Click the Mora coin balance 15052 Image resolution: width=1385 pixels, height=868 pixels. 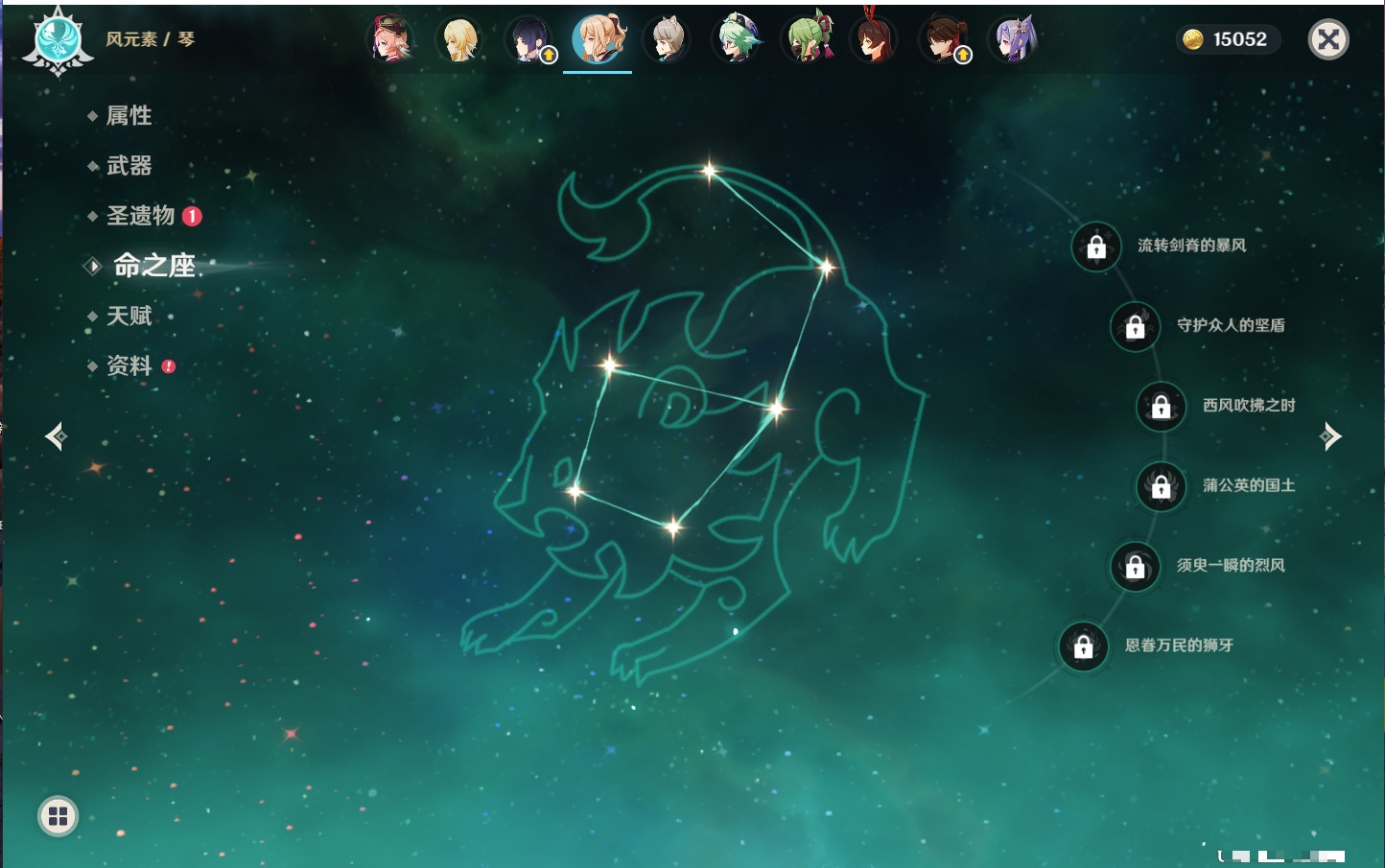1227,39
